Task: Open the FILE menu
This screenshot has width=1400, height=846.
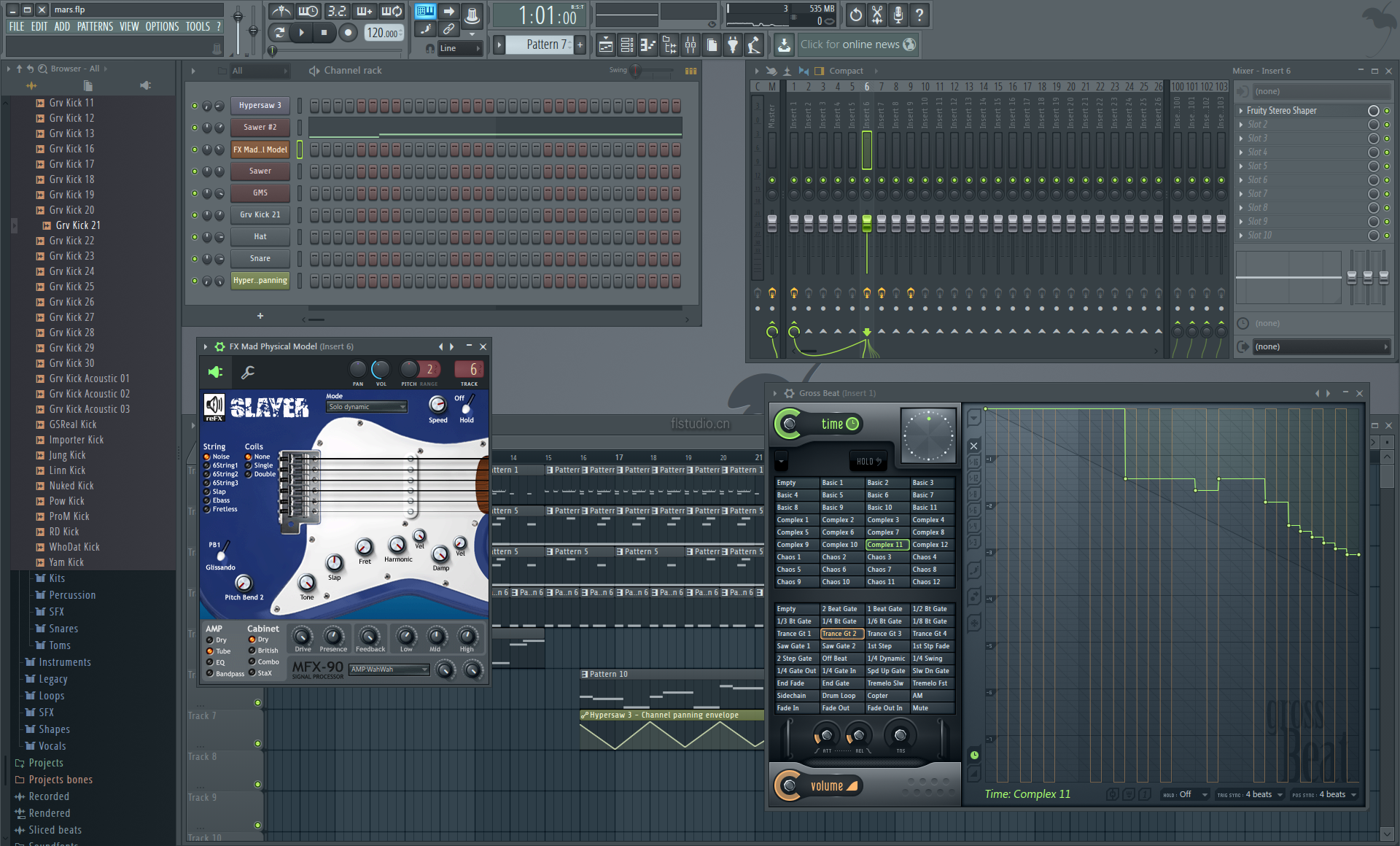Action: click(x=16, y=26)
